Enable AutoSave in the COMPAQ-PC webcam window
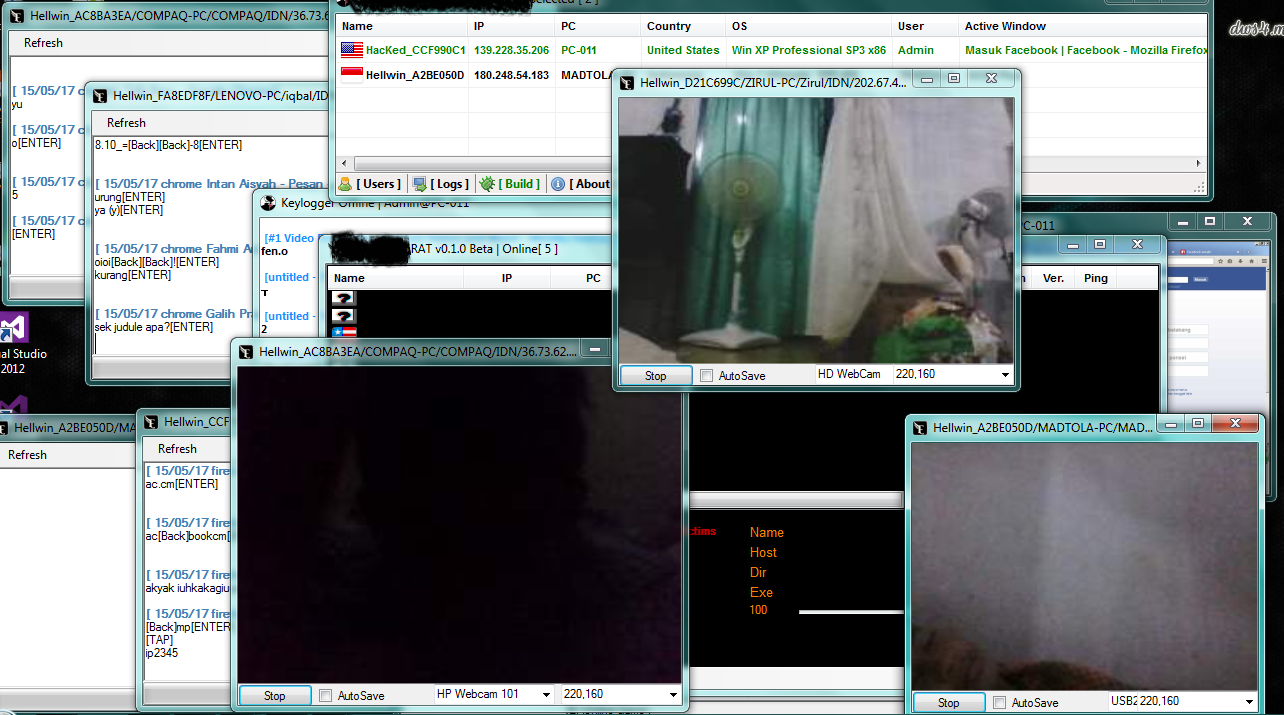 click(325, 696)
